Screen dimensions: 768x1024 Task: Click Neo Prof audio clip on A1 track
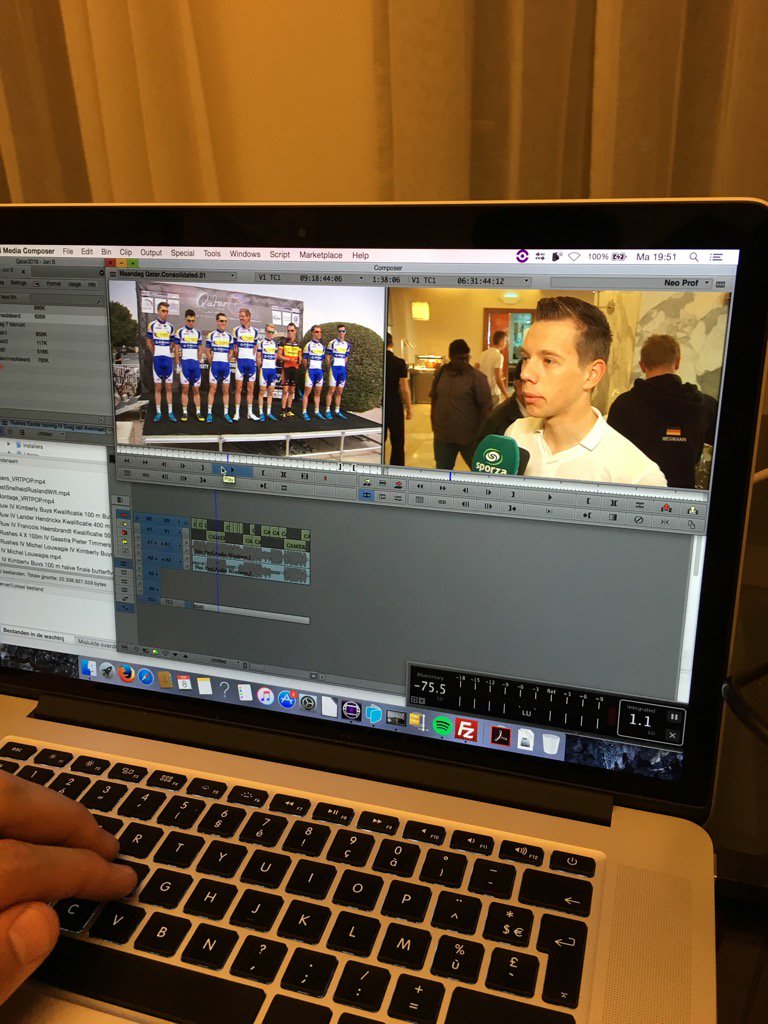pos(249,554)
